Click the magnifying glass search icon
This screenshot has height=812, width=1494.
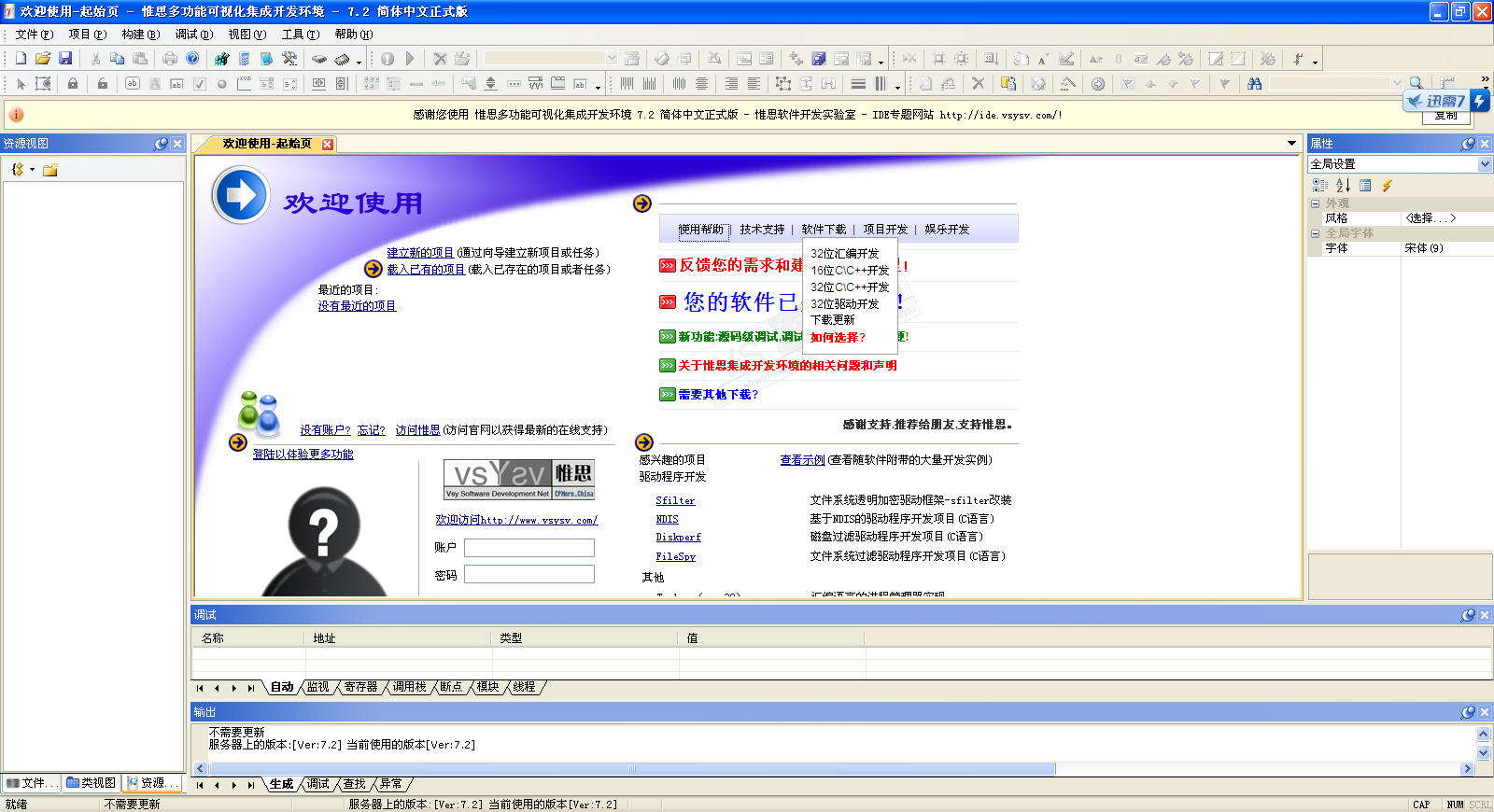click(1416, 83)
